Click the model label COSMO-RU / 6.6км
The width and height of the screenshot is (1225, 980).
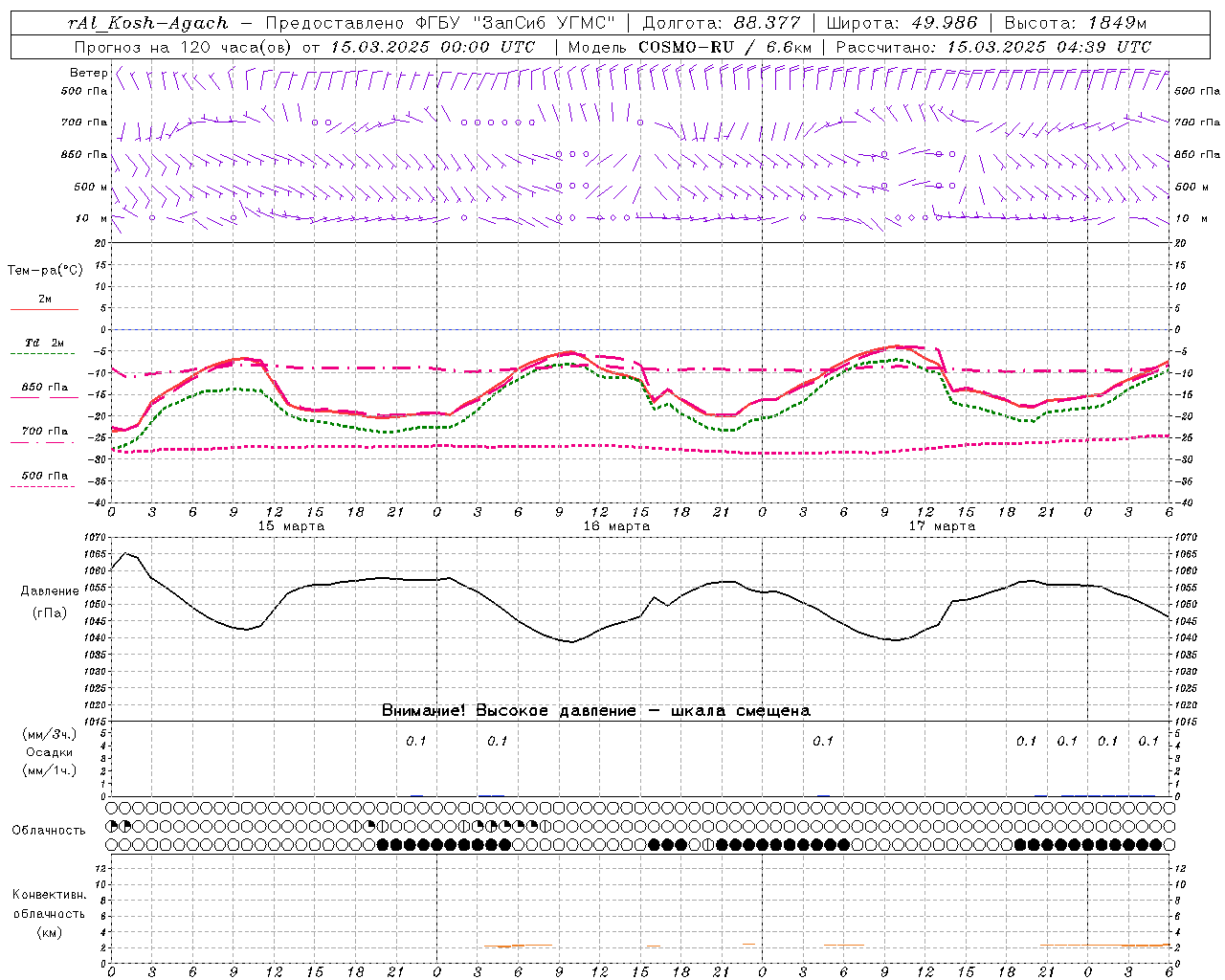pos(725,47)
